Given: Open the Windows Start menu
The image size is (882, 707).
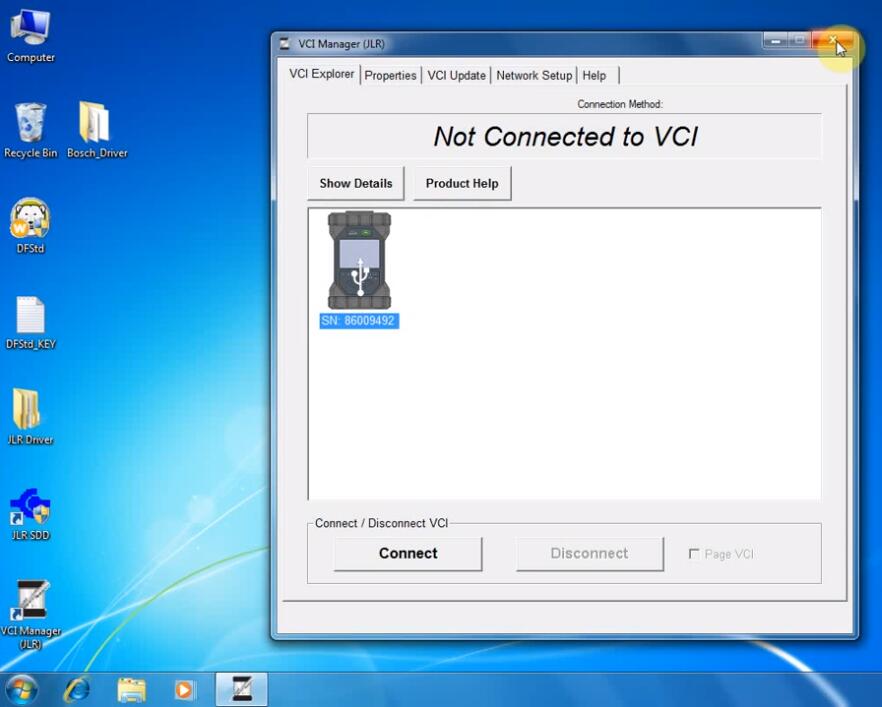Looking at the screenshot, I should point(21,689).
